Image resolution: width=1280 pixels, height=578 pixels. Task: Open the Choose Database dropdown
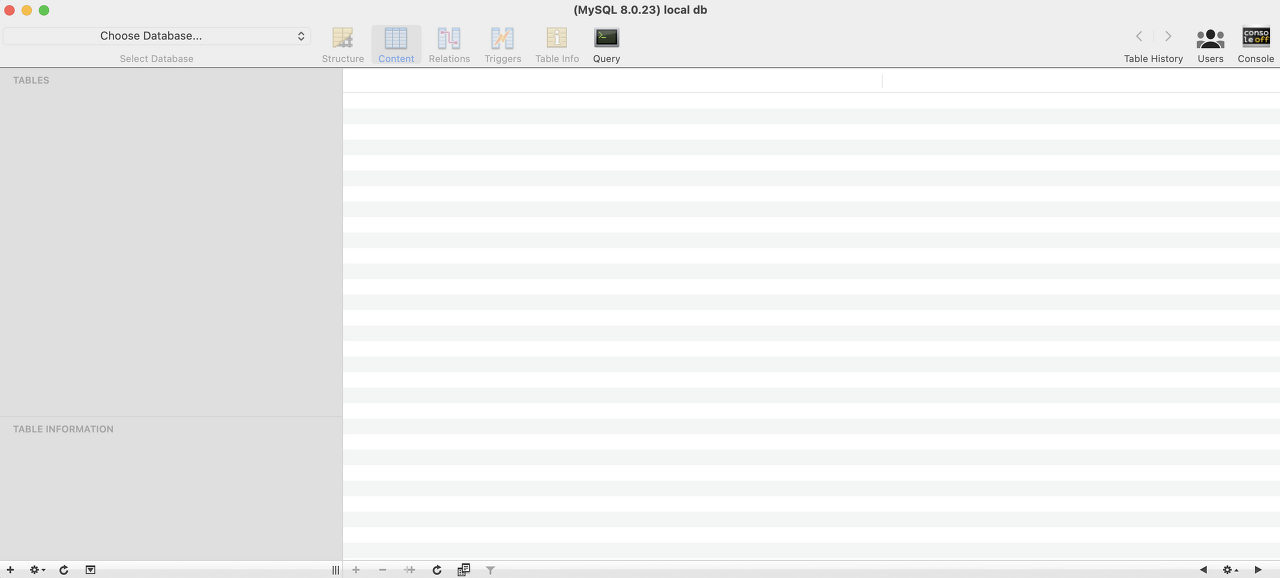click(x=157, y=36)
